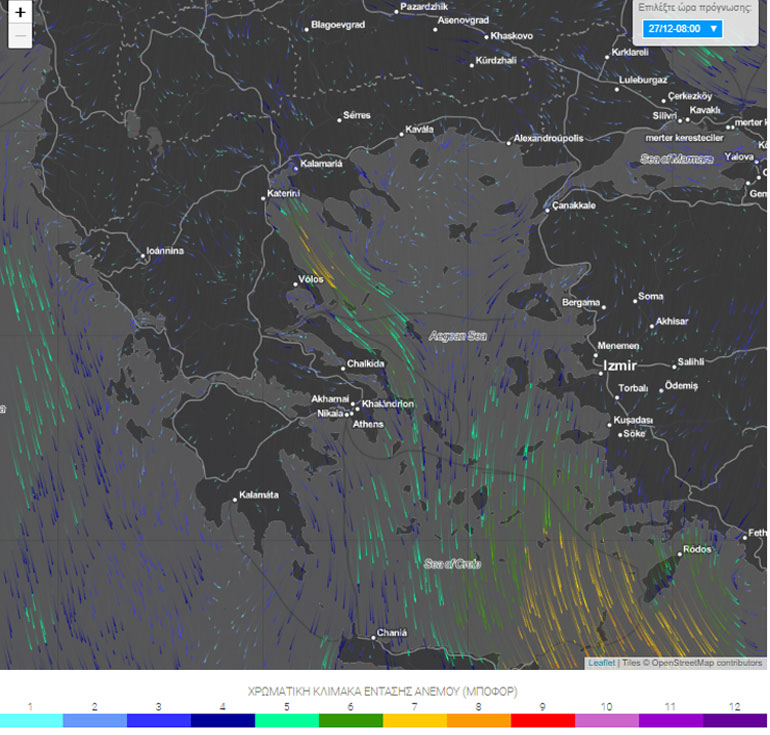The width and height of the screenshot is (770, 735).
Task: Select the yellow Beaufort 7 color swatch
Action: point(415,720)
